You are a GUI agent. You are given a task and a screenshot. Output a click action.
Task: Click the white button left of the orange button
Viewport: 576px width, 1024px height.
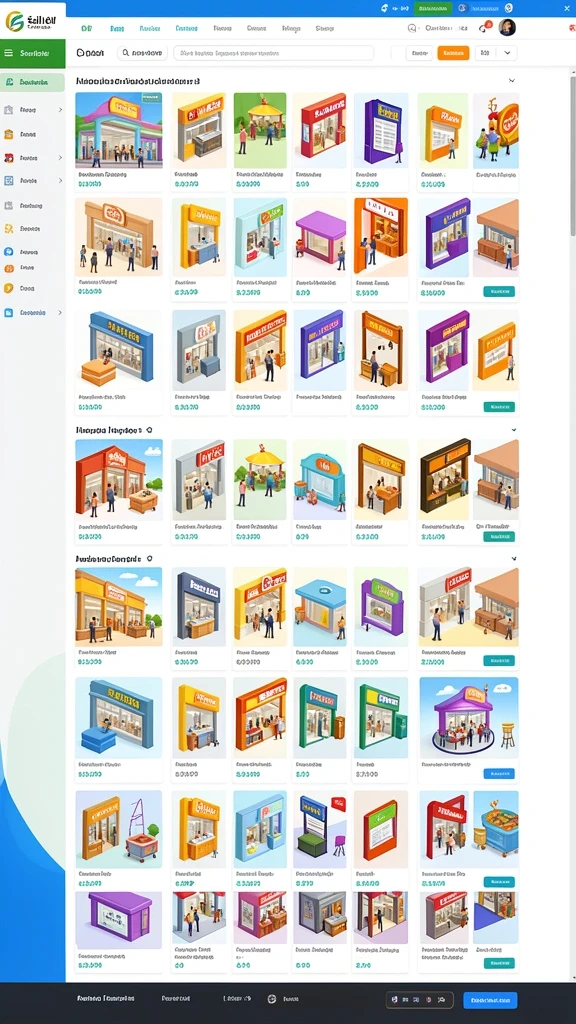[419, 53]
